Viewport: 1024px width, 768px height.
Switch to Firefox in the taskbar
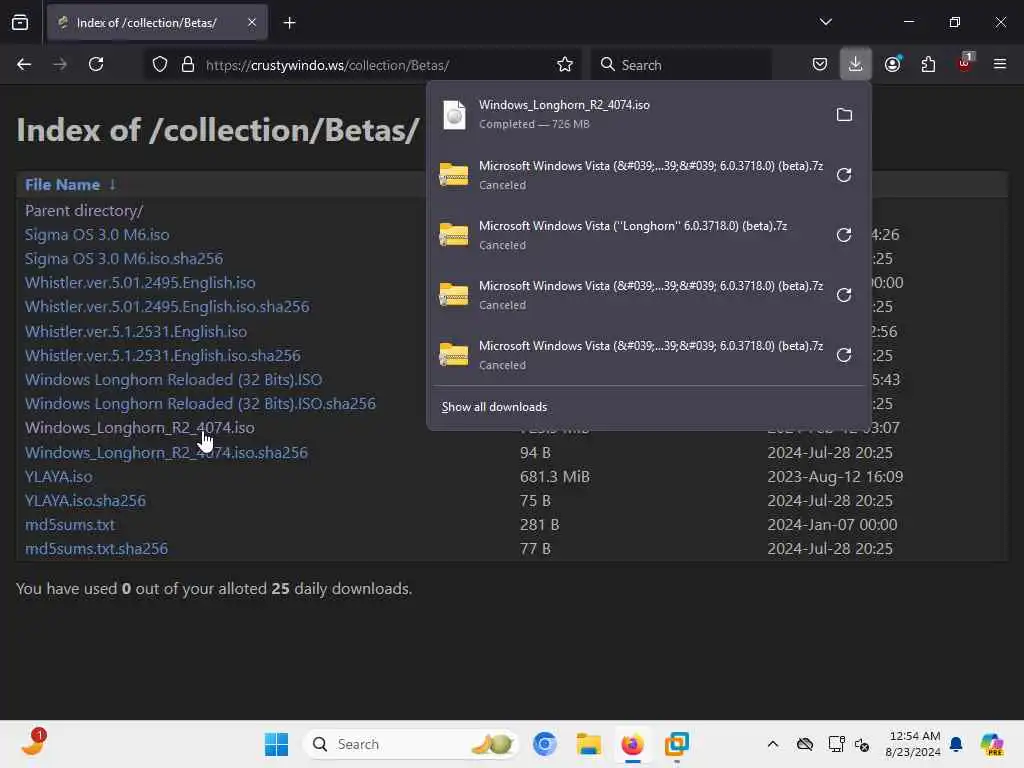click(632, 744)
